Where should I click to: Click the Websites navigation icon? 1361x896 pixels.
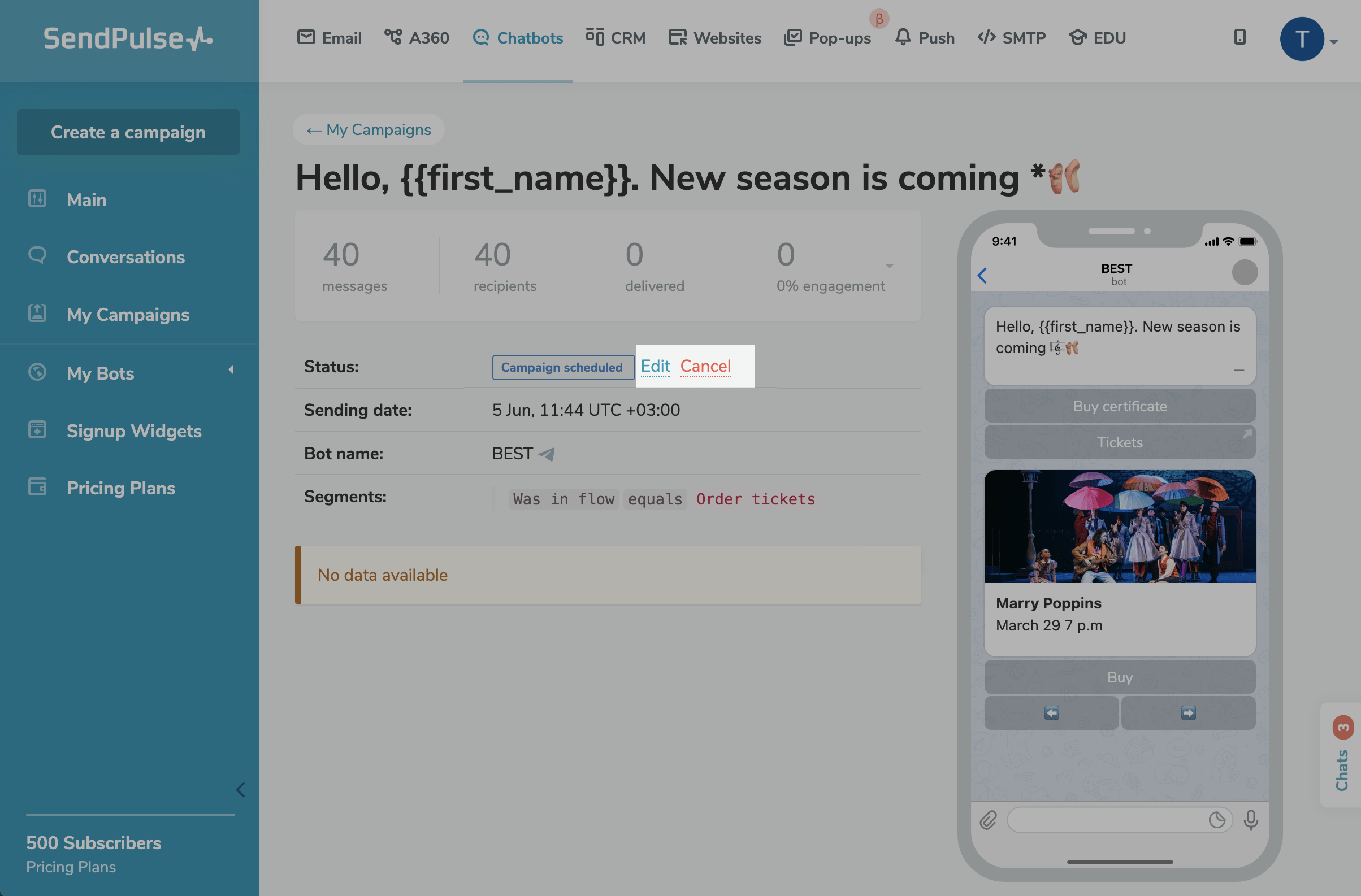(x=676, y=36)
